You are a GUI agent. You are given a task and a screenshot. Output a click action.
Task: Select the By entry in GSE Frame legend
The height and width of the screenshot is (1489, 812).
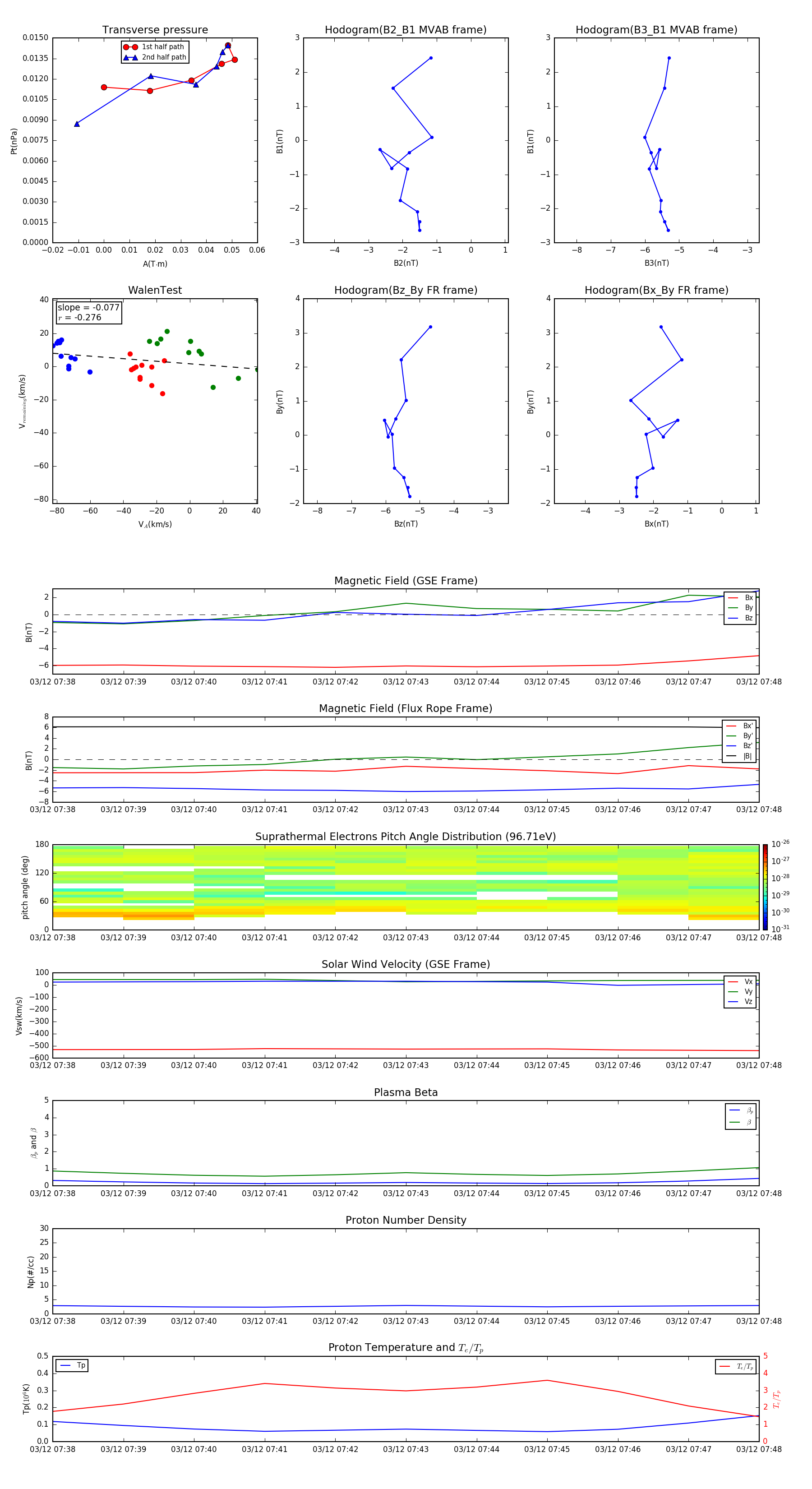pyautogui.click(x=740, y=607)
